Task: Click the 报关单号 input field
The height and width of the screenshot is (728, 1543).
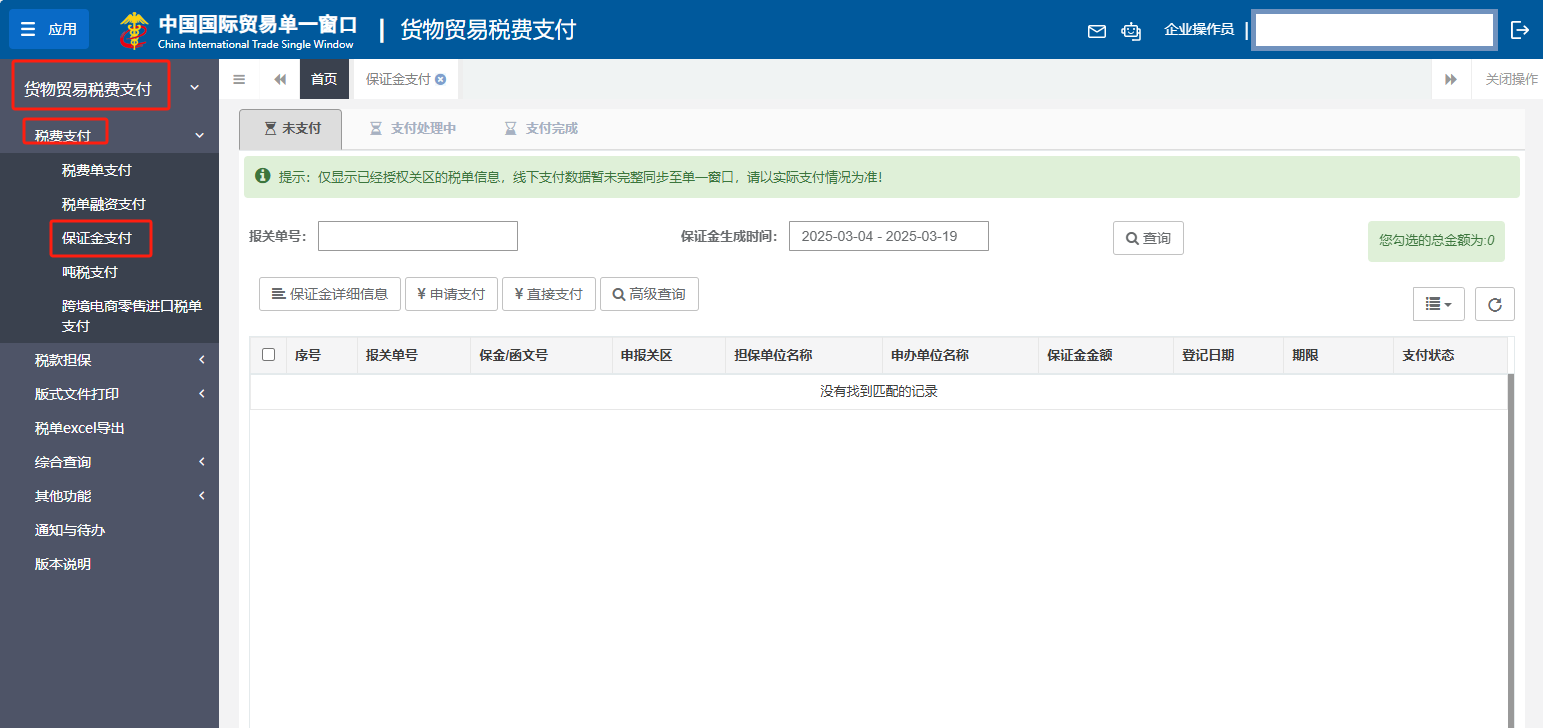Action: 418,236
